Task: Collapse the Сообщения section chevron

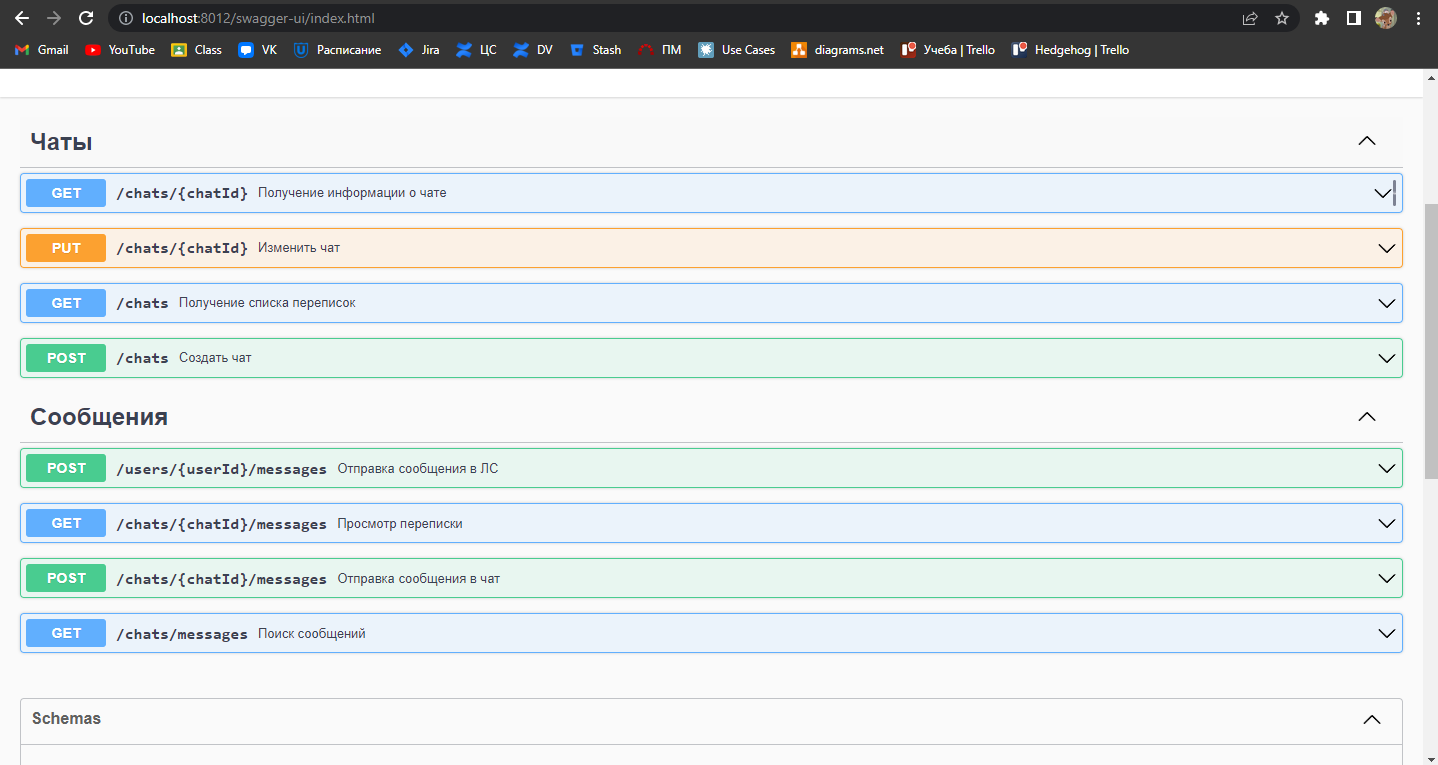Action: tap(1367, 417)
